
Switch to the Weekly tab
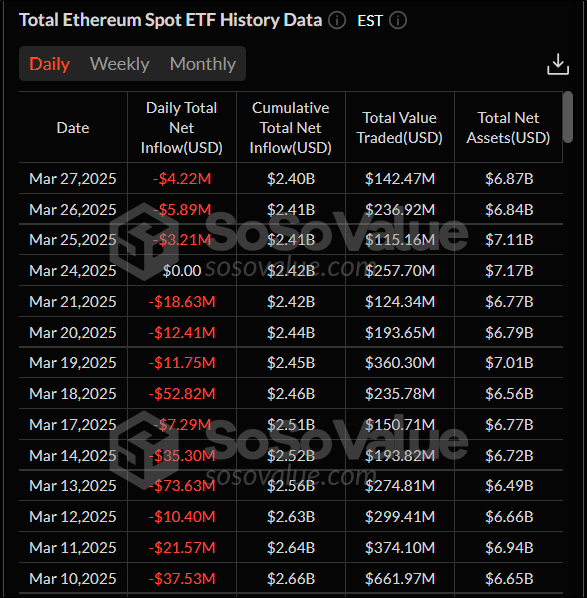(x=119, y=64)
